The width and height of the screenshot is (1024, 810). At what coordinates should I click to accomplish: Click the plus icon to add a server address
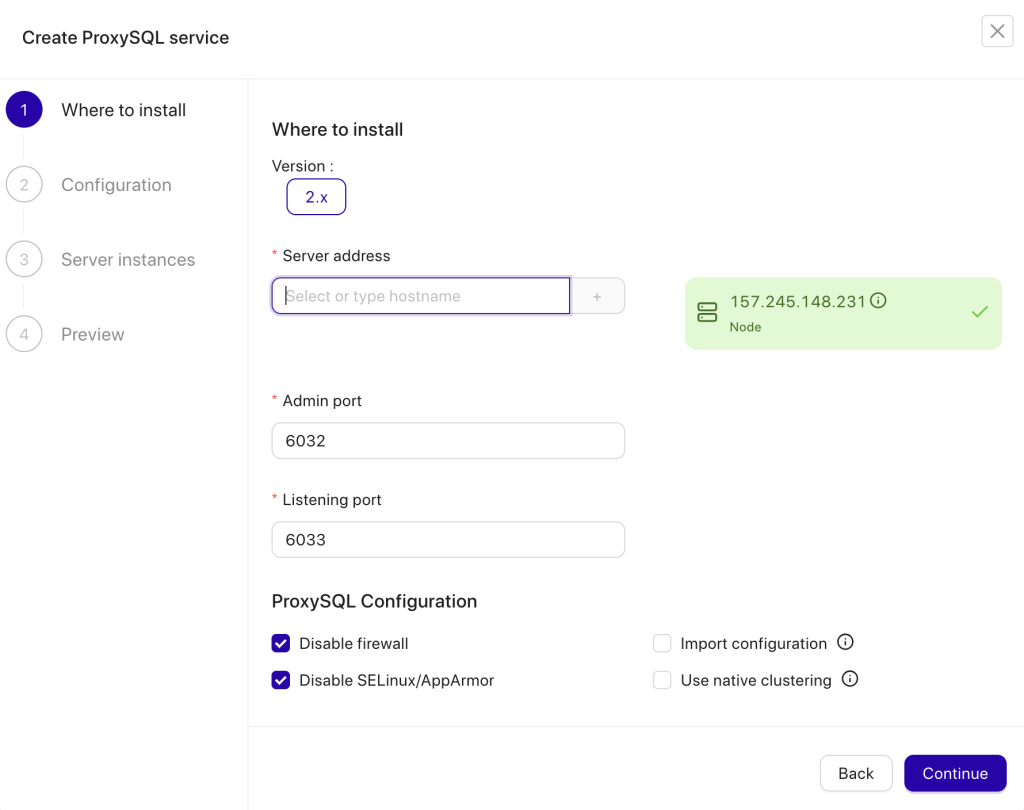(x=597, y=295)
